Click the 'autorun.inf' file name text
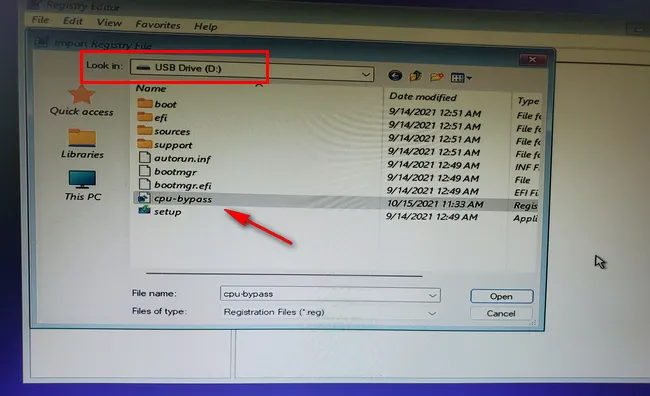 pos(182,158)
